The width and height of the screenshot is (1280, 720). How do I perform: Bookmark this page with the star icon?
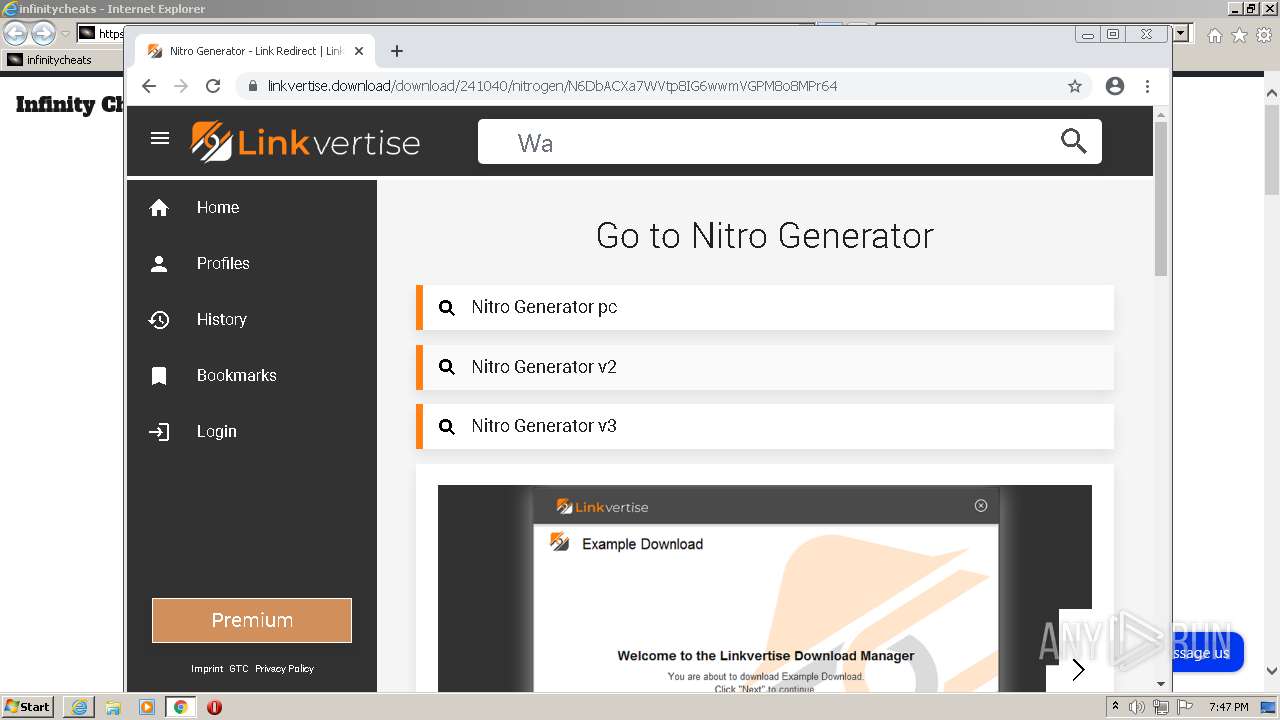click(x=1075, y=86)
